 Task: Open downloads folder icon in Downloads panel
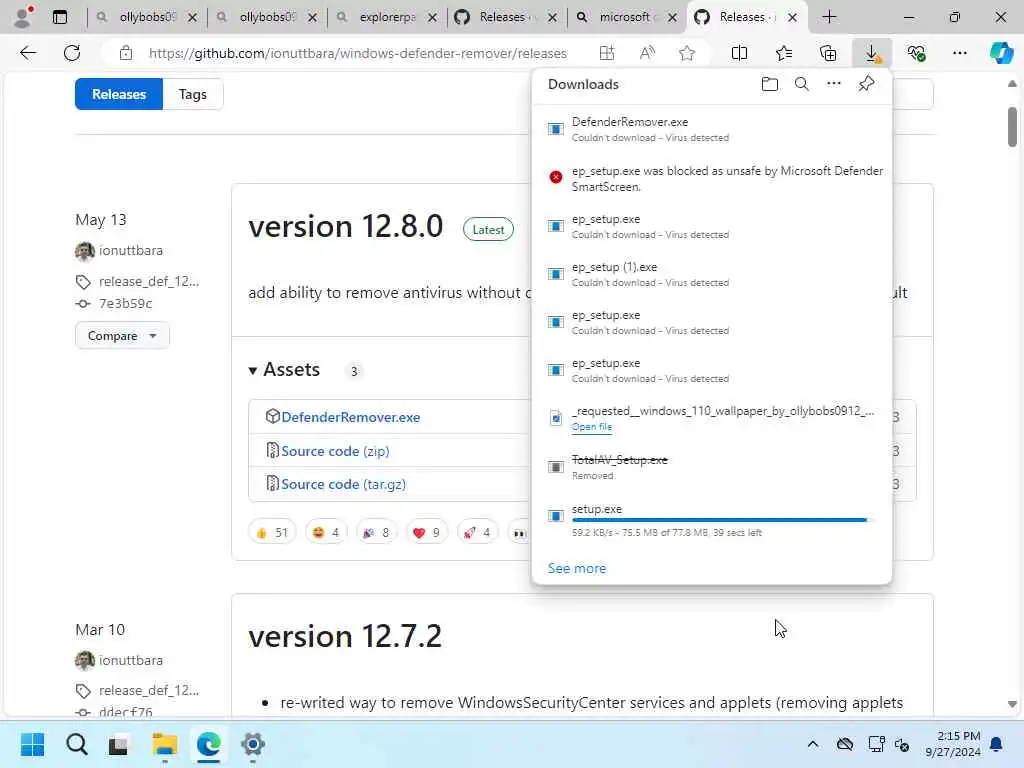(769, 84)
